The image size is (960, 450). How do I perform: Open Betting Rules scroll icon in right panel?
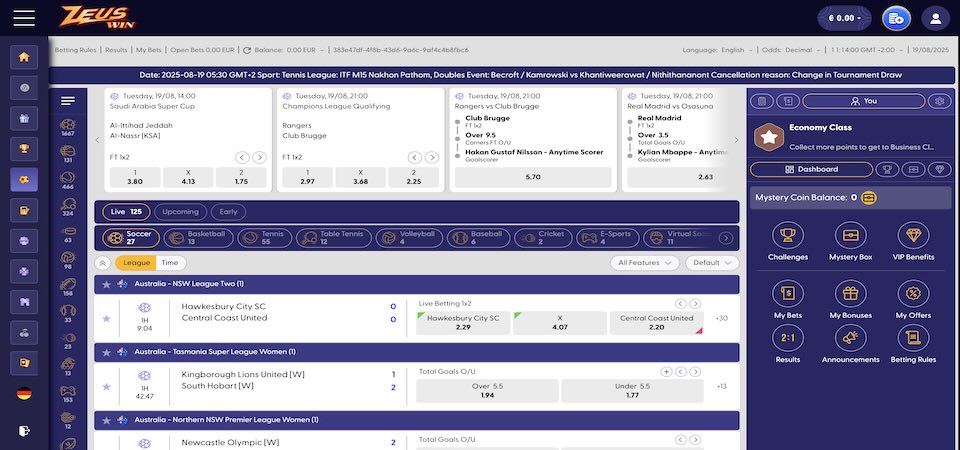click(913, 337)
